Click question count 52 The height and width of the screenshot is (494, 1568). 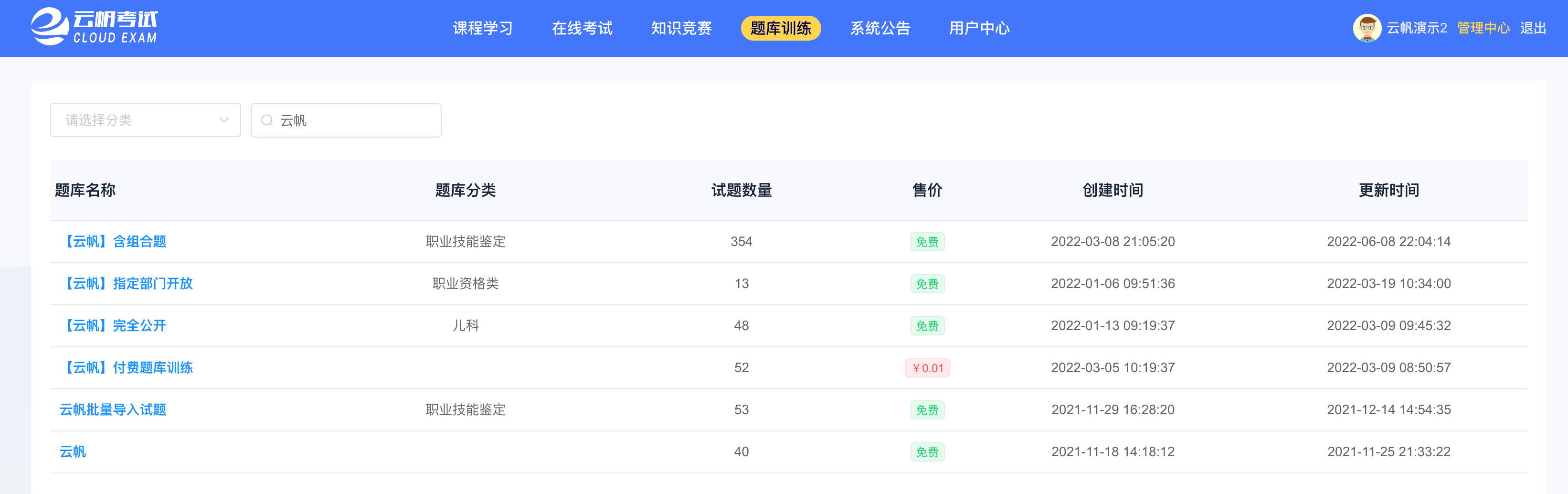742,367
